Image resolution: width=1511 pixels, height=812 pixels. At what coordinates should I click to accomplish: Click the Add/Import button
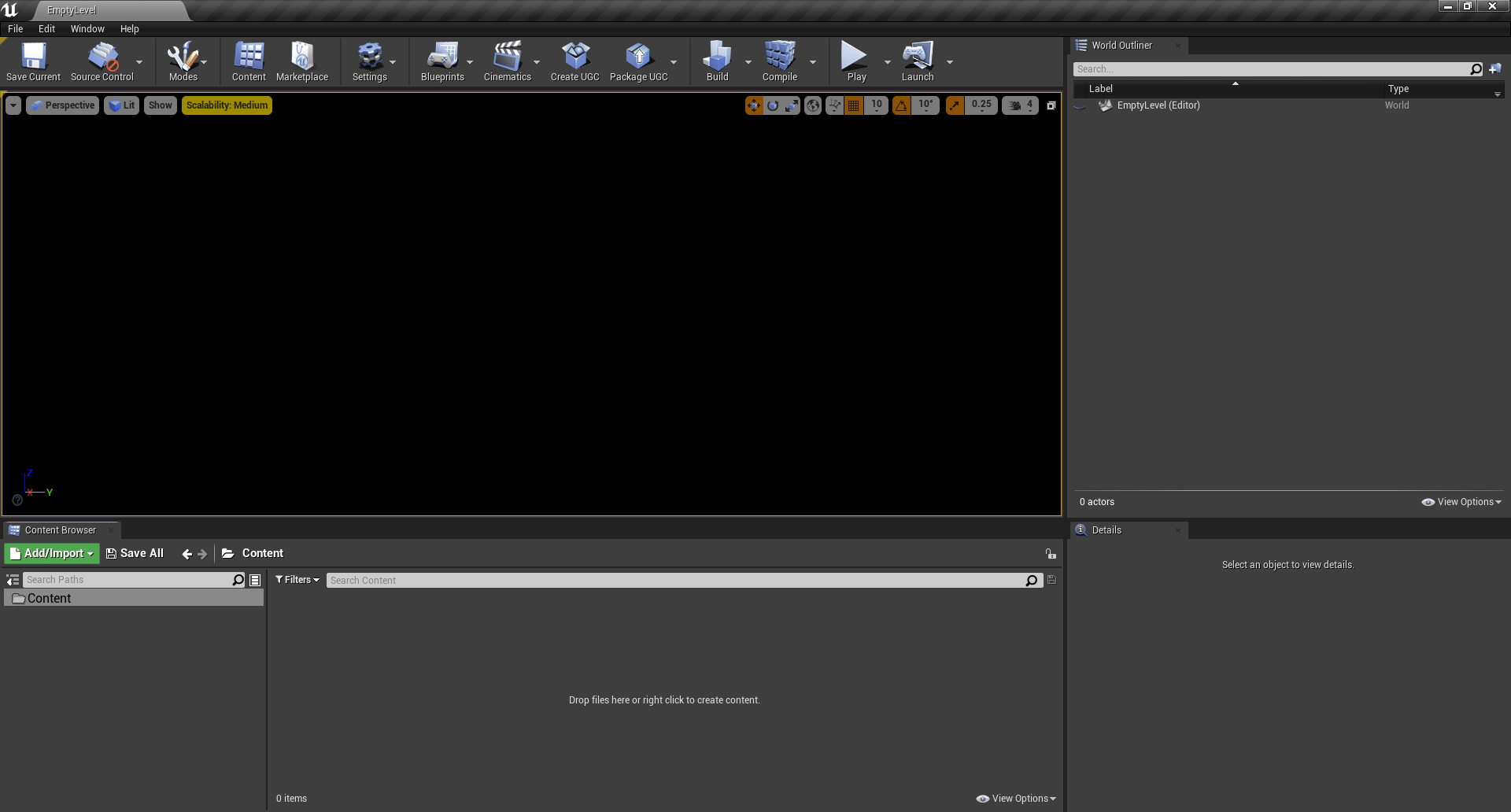coord(52,554)
